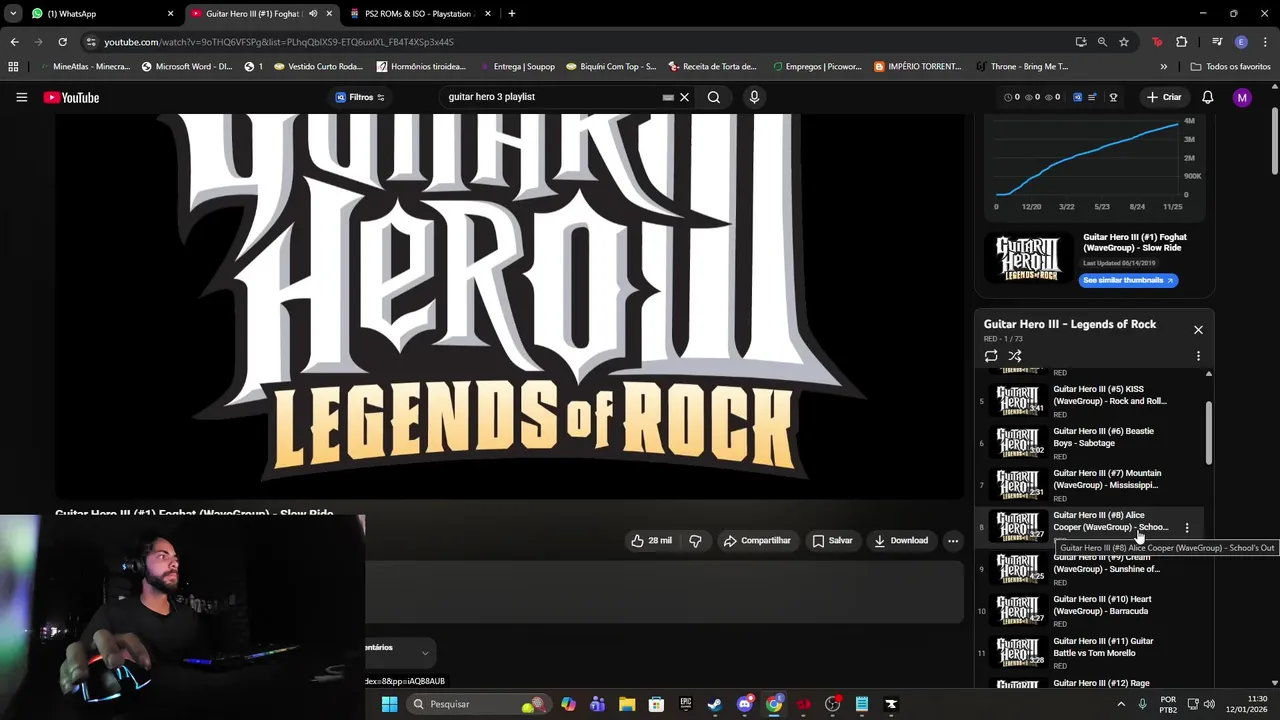Open IMPÉRIO TORRENT bookmark
Viewport: 1280px width, 720px height.
[x=917, y=67]
